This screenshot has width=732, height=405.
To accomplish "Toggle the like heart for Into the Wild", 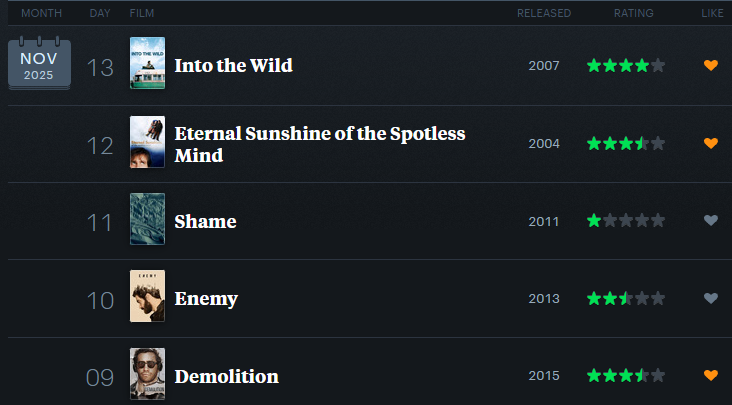I will click(x=711, y=66).
